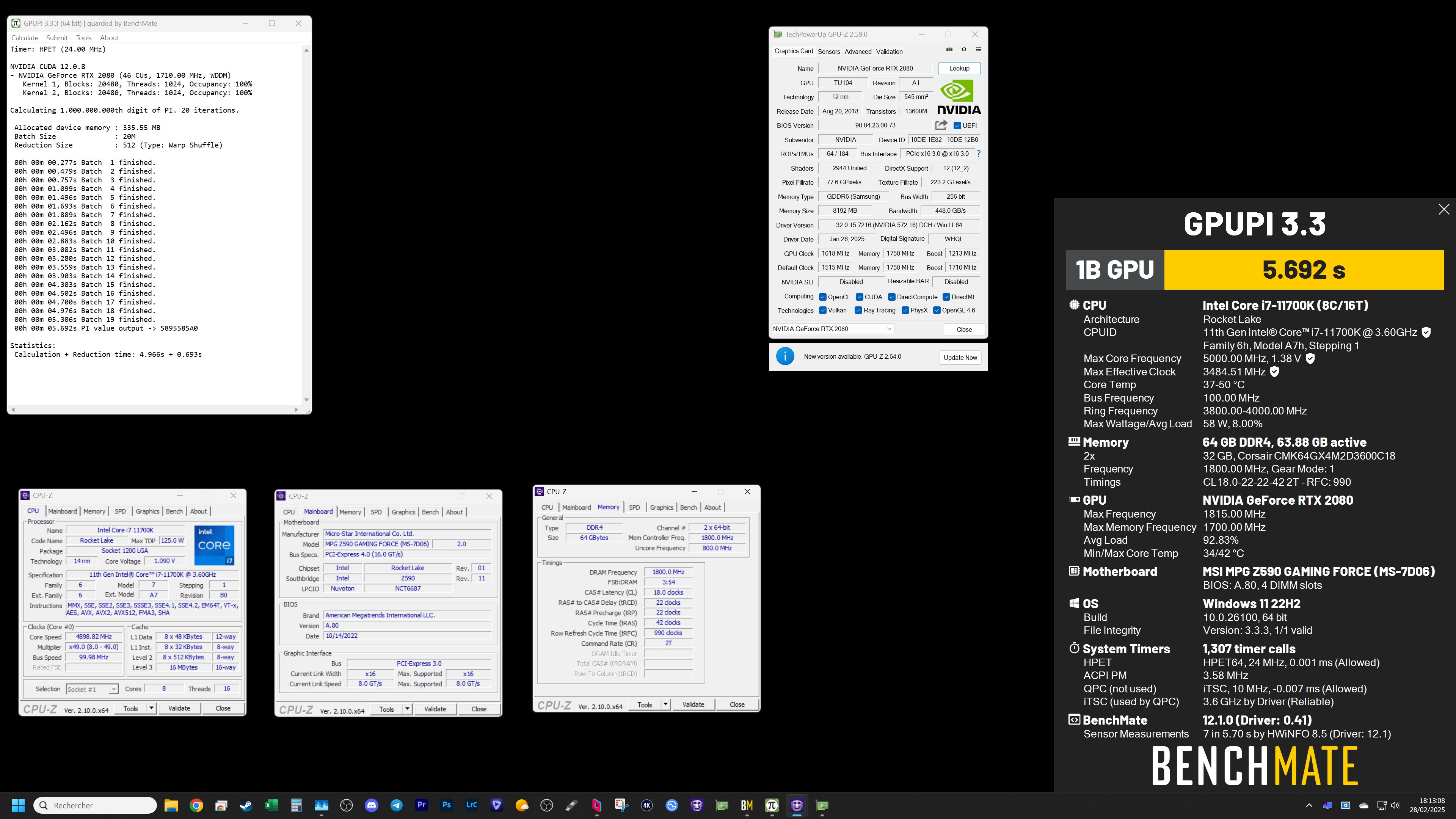Open the About menu in GPUPI
Viewport: 1456px width, 819px height.
(x=110, y=38)
